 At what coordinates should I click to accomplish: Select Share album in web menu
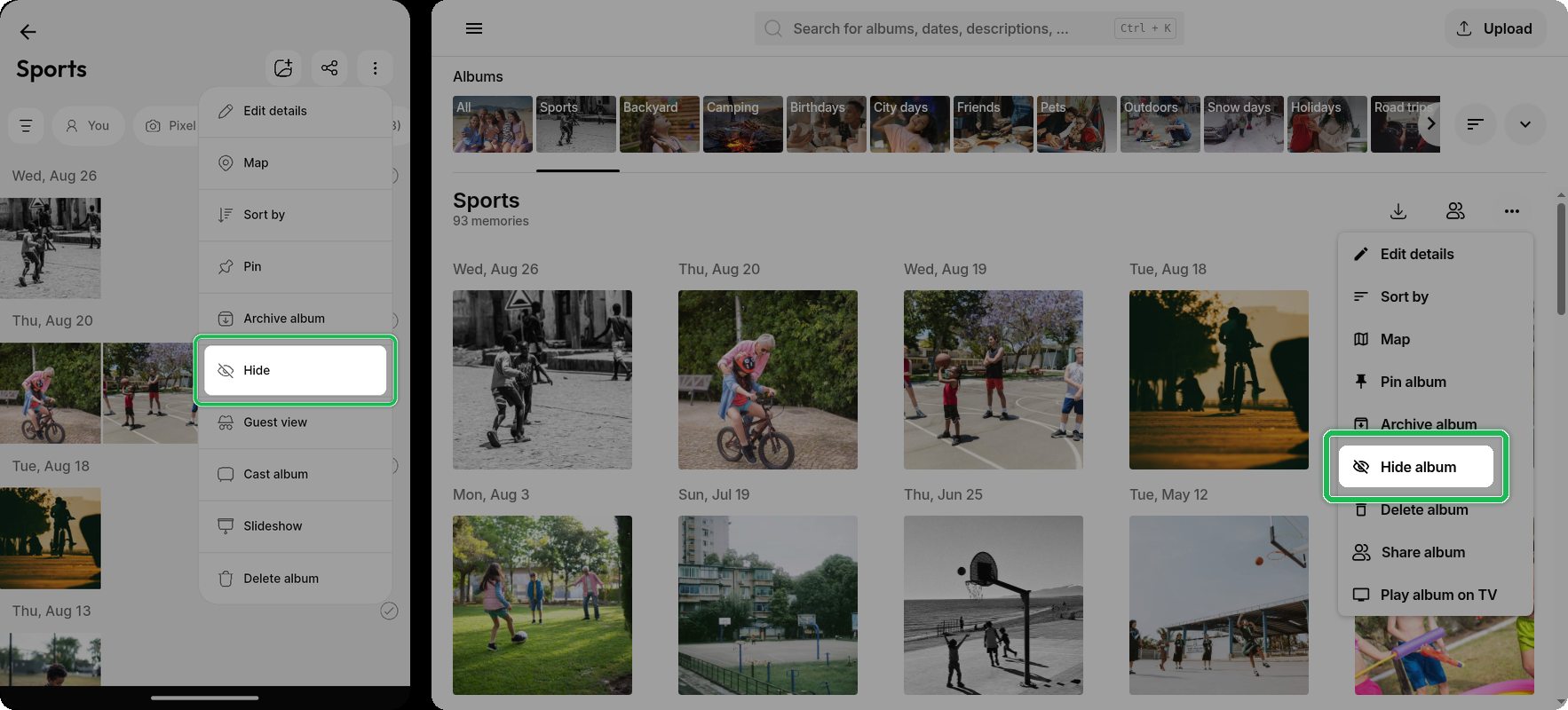(x=1436, y=552)
